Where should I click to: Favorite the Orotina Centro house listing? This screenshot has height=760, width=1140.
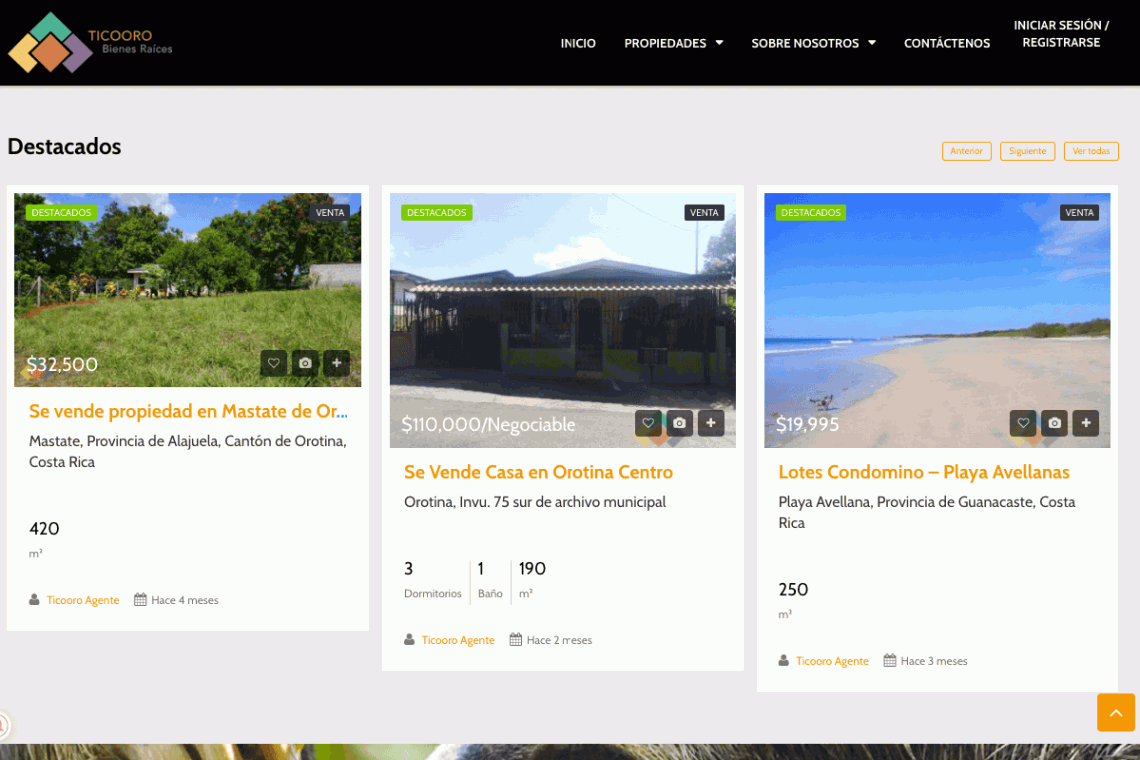pyautogui.click(x=648, y=423)
